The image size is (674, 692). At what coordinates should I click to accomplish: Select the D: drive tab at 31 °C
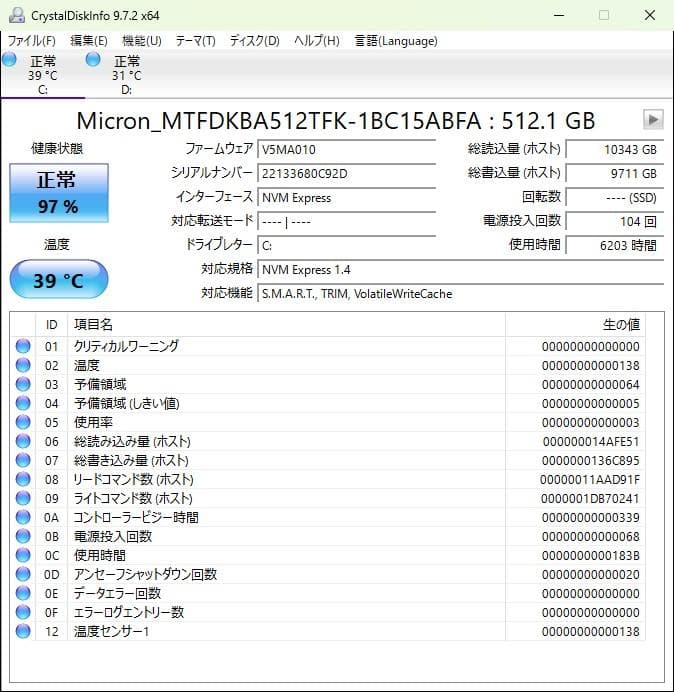pyautogui.click(x=126, y=74)
